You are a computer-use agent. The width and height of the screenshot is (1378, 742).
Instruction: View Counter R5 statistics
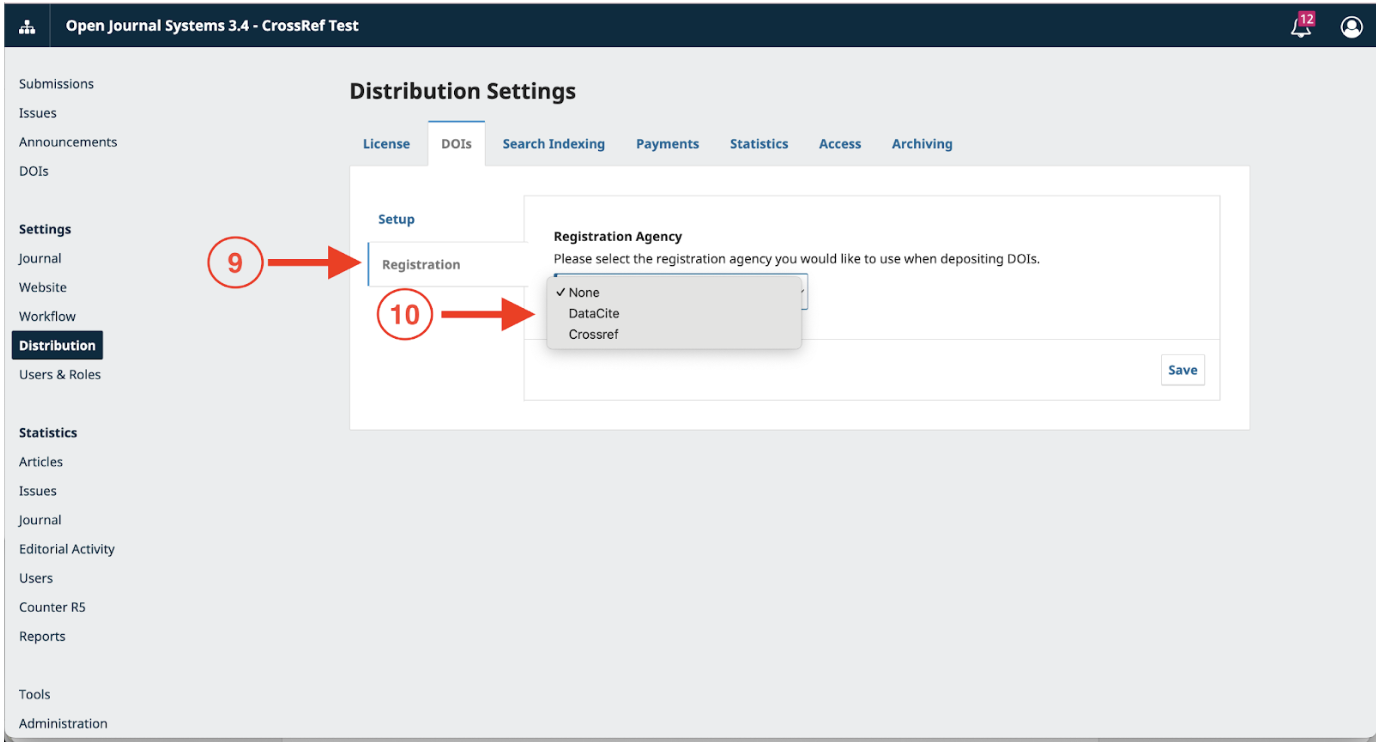click(x=52, y=606)
